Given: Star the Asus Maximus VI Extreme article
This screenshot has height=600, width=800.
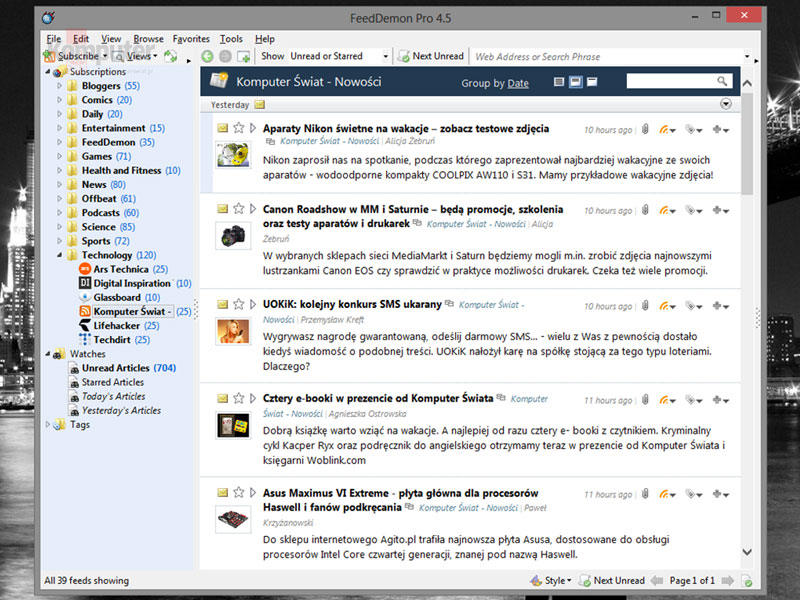Looking at the screenshot, I should 238,492.
